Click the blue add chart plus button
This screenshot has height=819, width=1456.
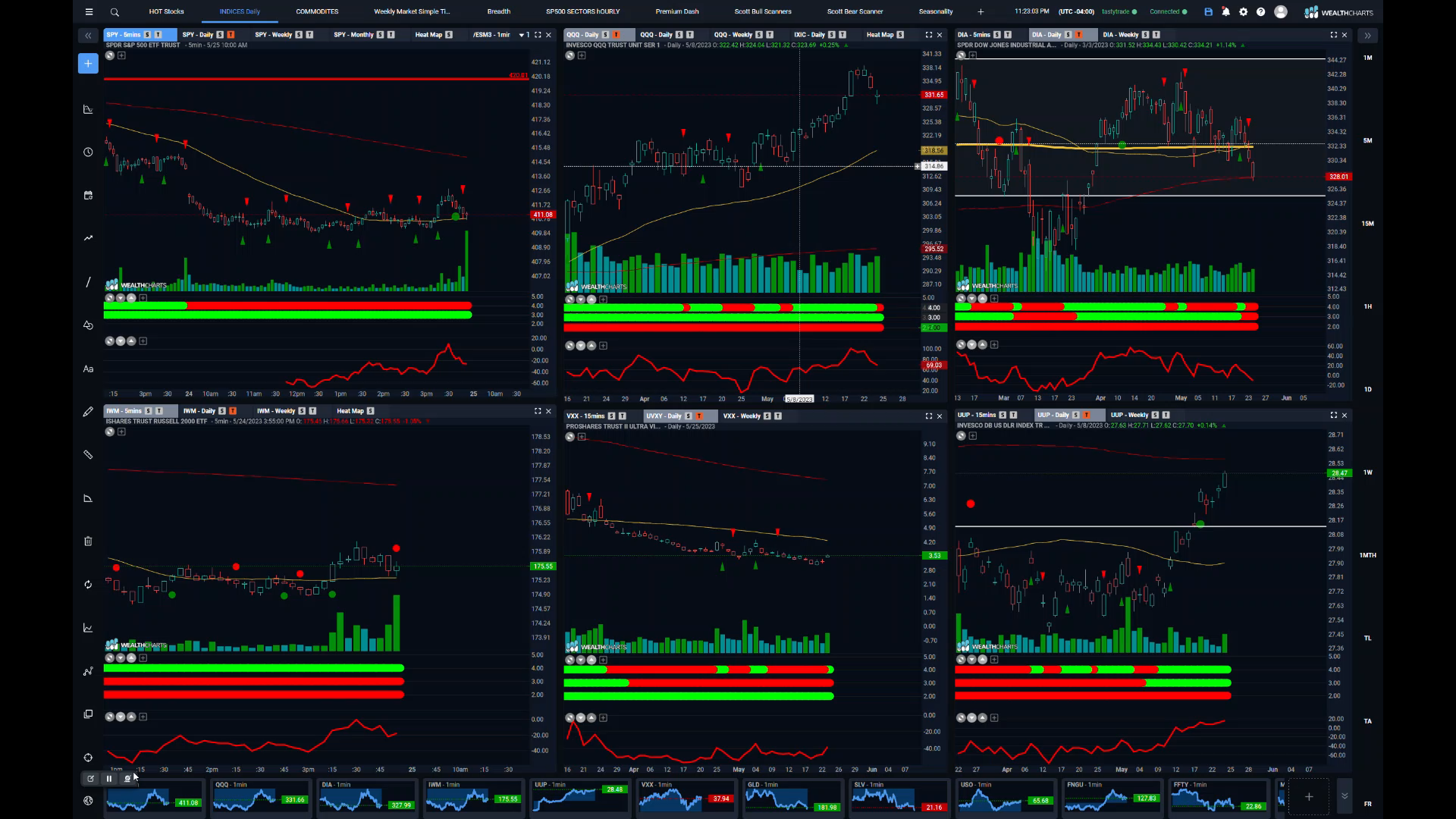[88, 64]
